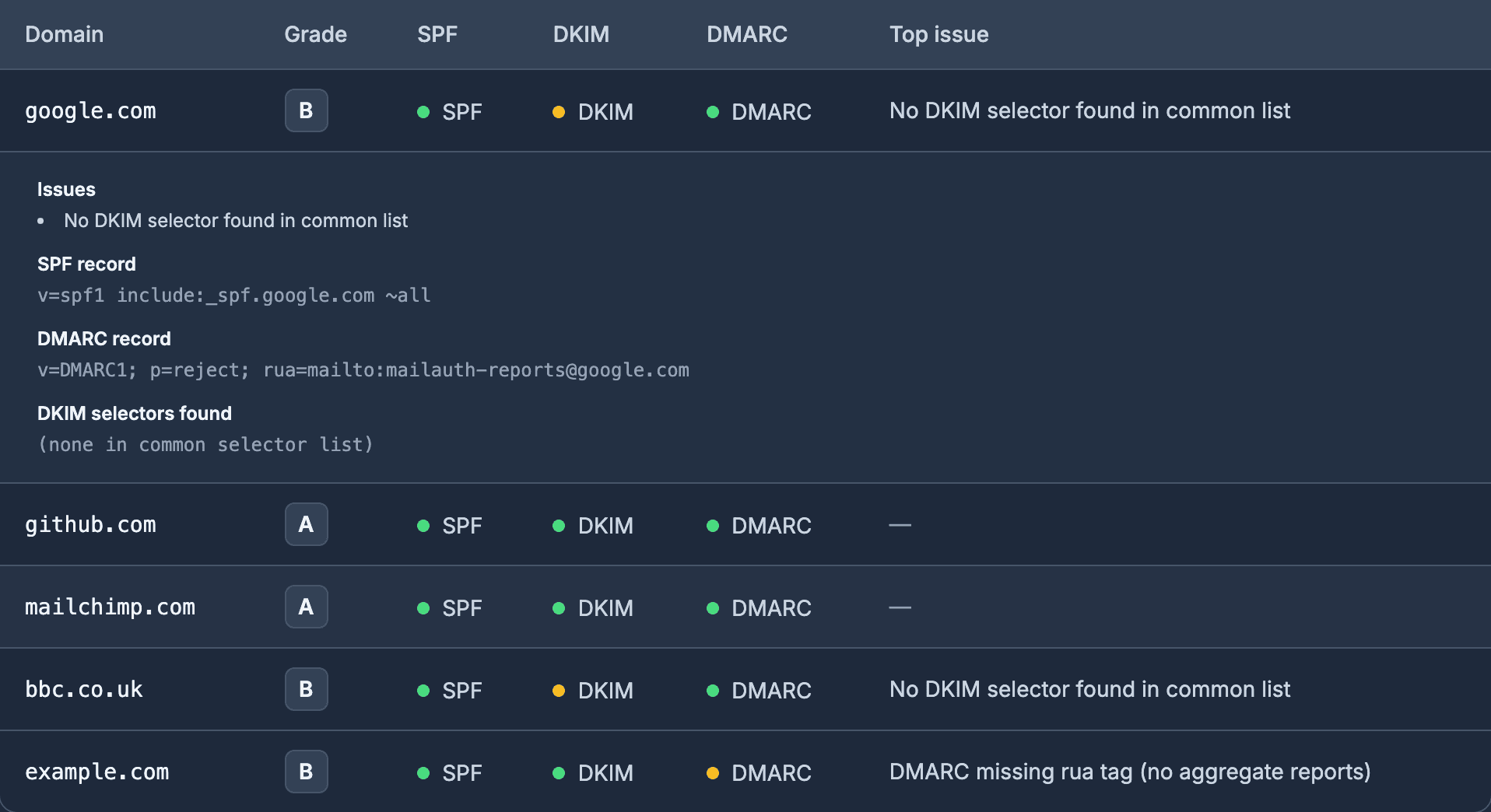The image size is (1491, 812).
Task: Click the A grade badge for github.com
Action: 306,524
